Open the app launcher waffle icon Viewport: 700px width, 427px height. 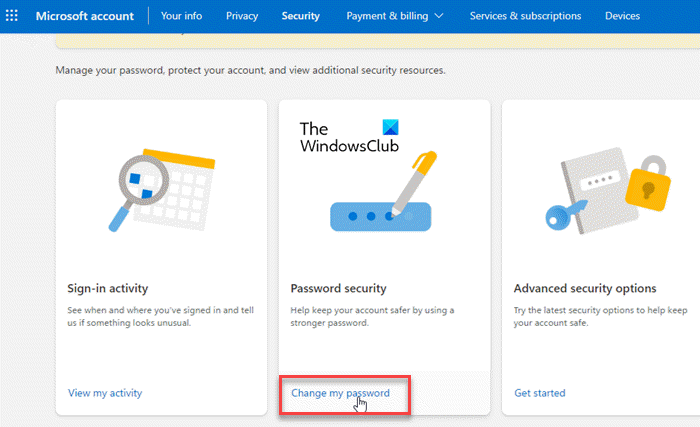12,16
